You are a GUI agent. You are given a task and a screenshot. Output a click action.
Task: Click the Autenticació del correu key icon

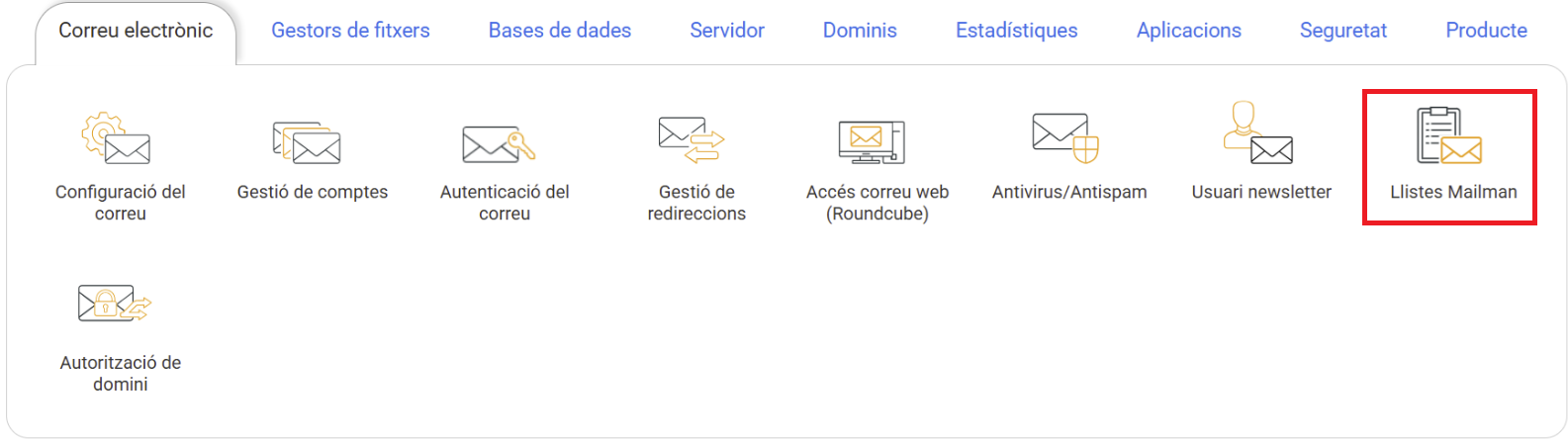[499, 144]
